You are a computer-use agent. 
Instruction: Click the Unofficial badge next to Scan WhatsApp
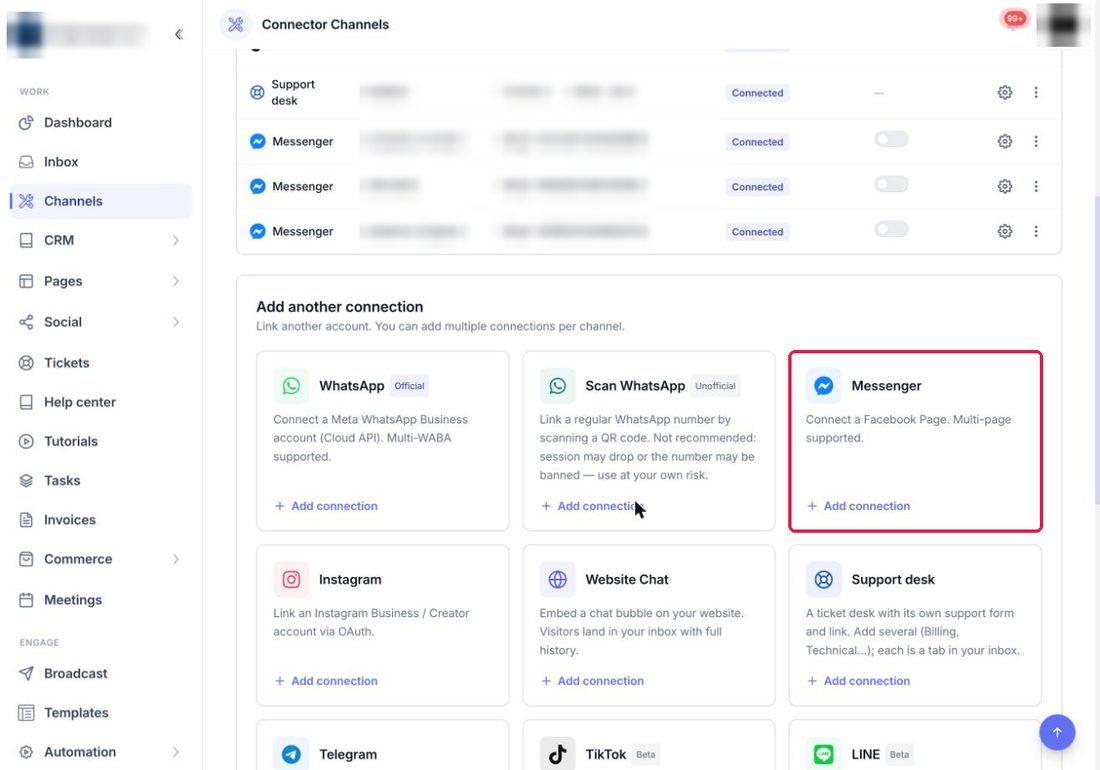point(715,386)
